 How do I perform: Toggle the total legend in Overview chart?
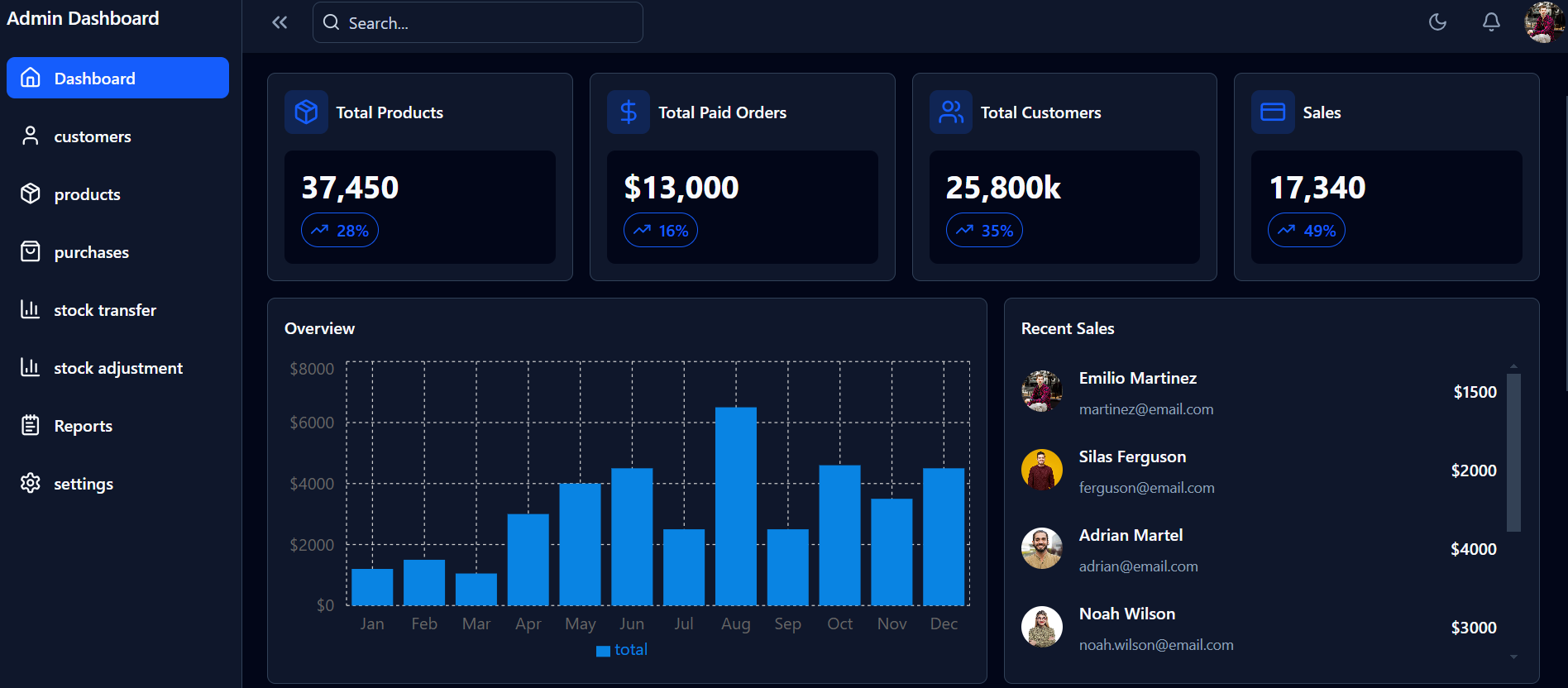[x=622, y=650]
